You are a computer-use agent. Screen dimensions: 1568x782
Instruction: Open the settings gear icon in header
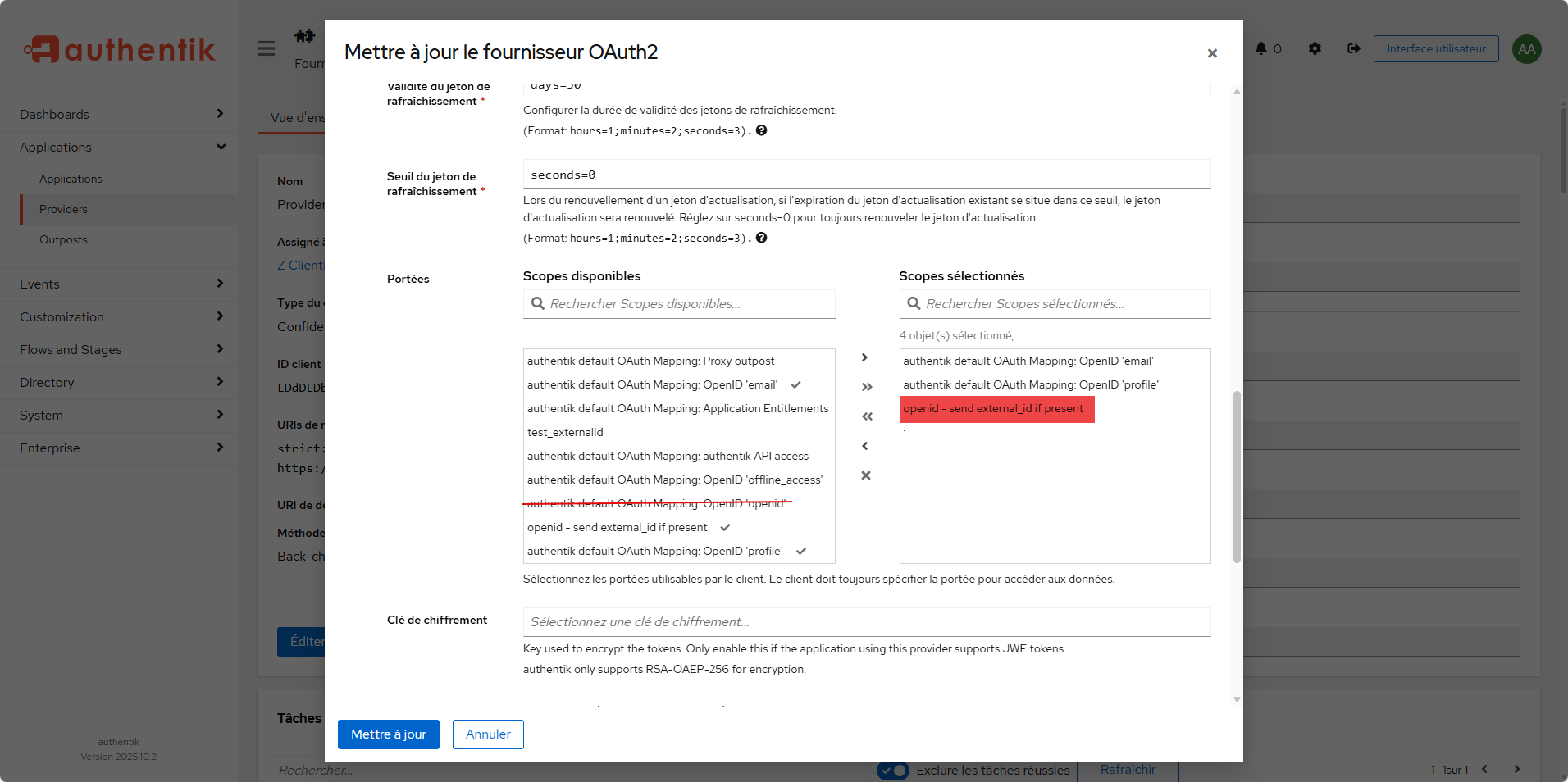point(1315,49)
